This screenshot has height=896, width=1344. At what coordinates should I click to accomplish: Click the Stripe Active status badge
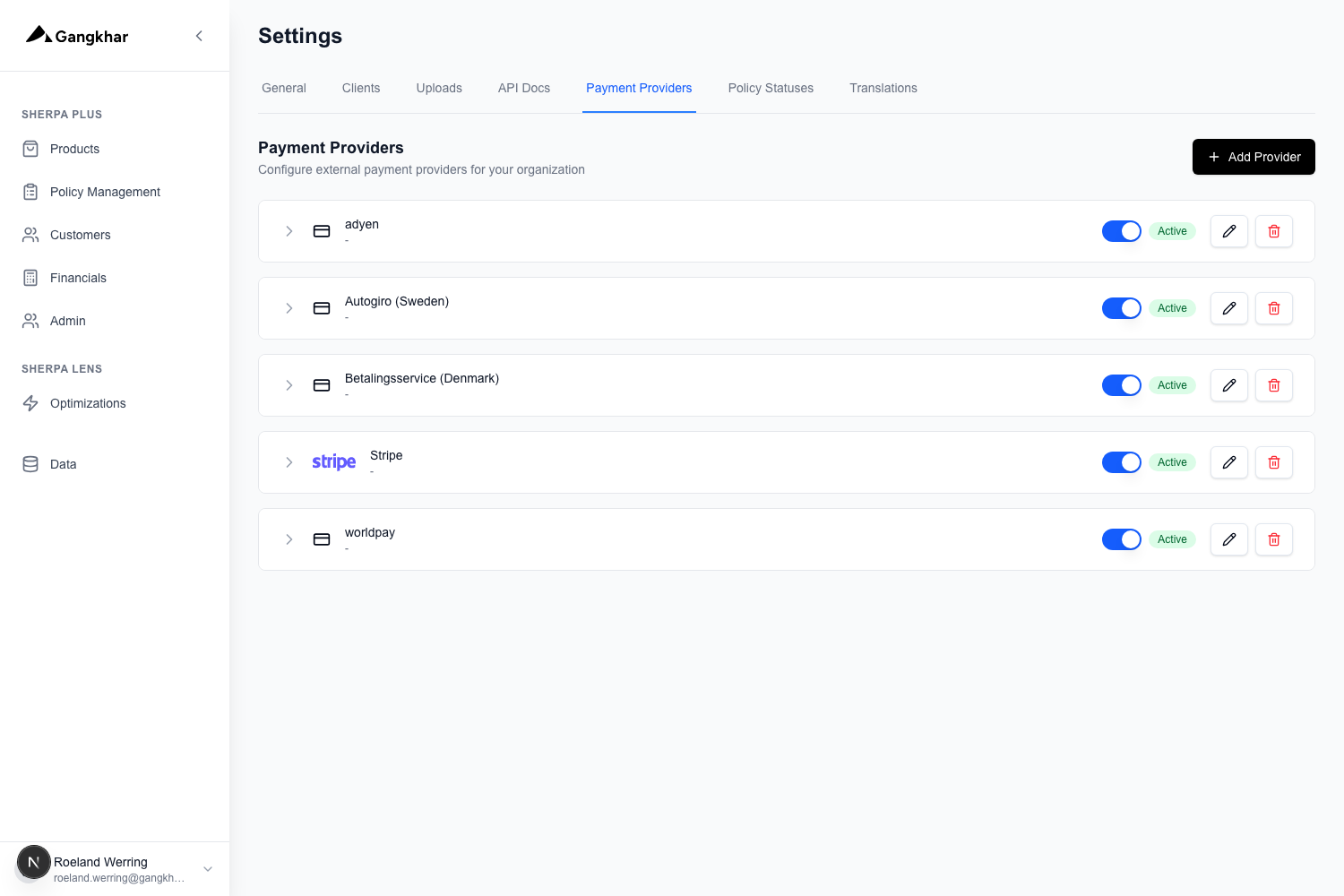[x=1172, y=462]
